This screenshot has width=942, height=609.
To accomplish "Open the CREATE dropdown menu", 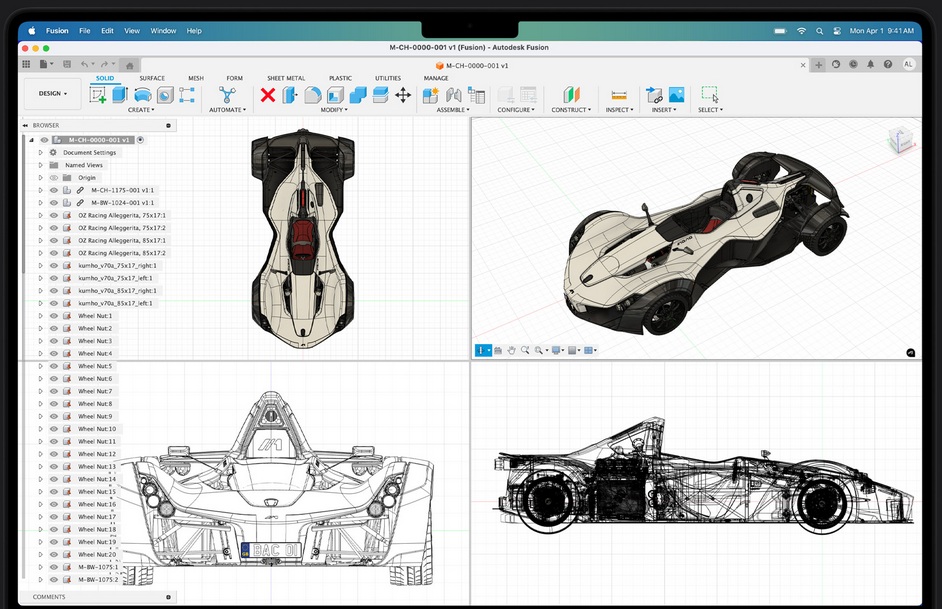I will point(141,110).
